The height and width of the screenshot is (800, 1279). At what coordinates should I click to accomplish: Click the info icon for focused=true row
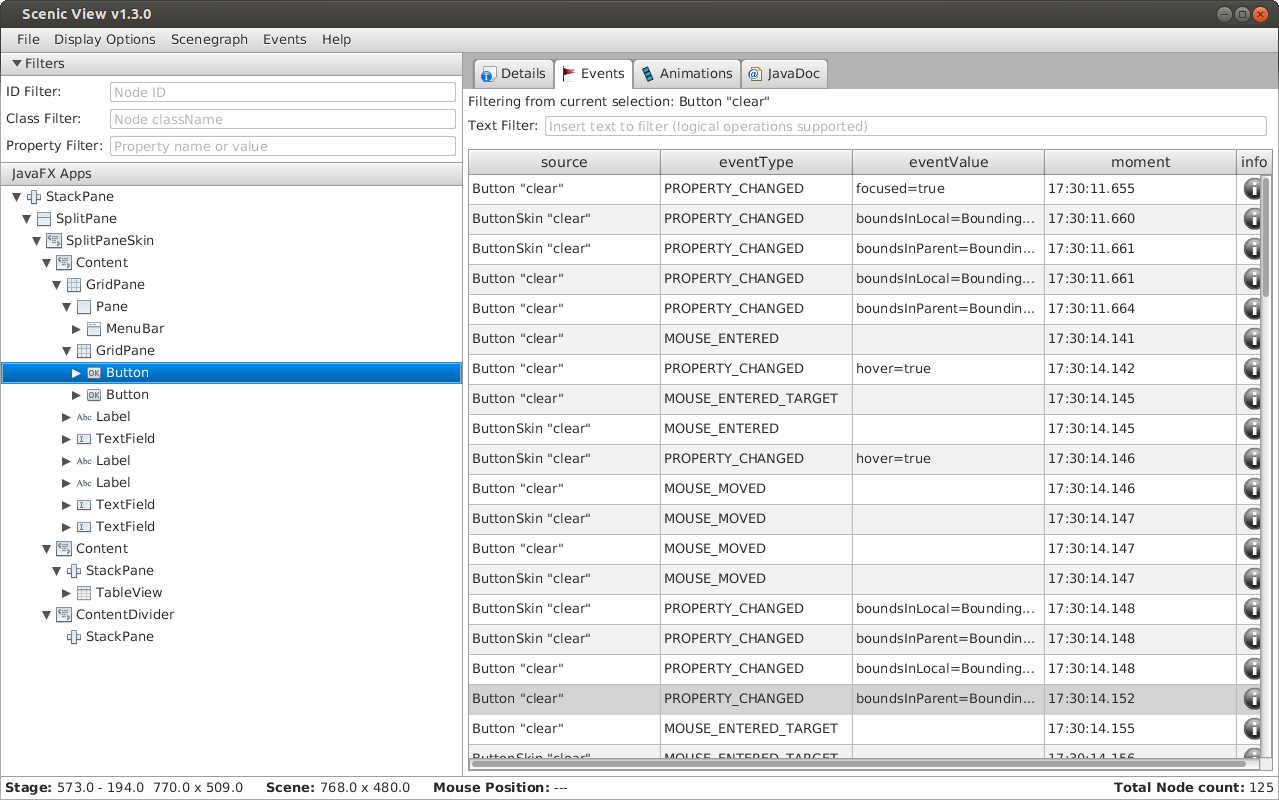[x=1253, y=189]
